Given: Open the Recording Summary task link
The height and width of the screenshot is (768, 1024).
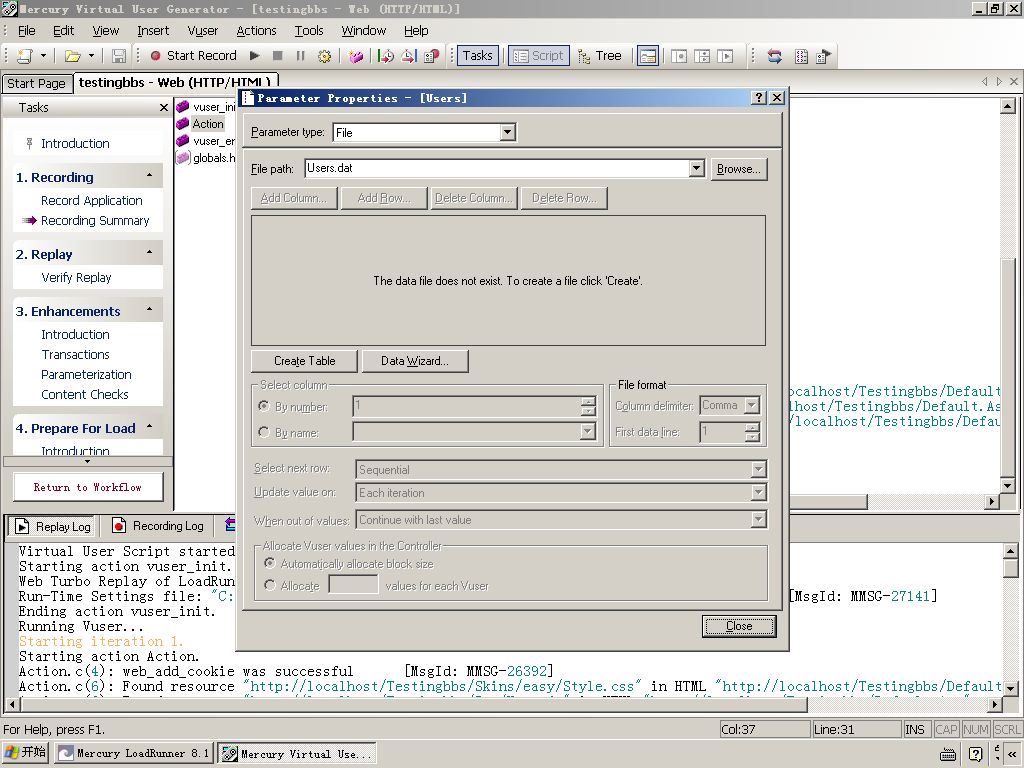Looking at the screenshot, I should click(95, 221).
